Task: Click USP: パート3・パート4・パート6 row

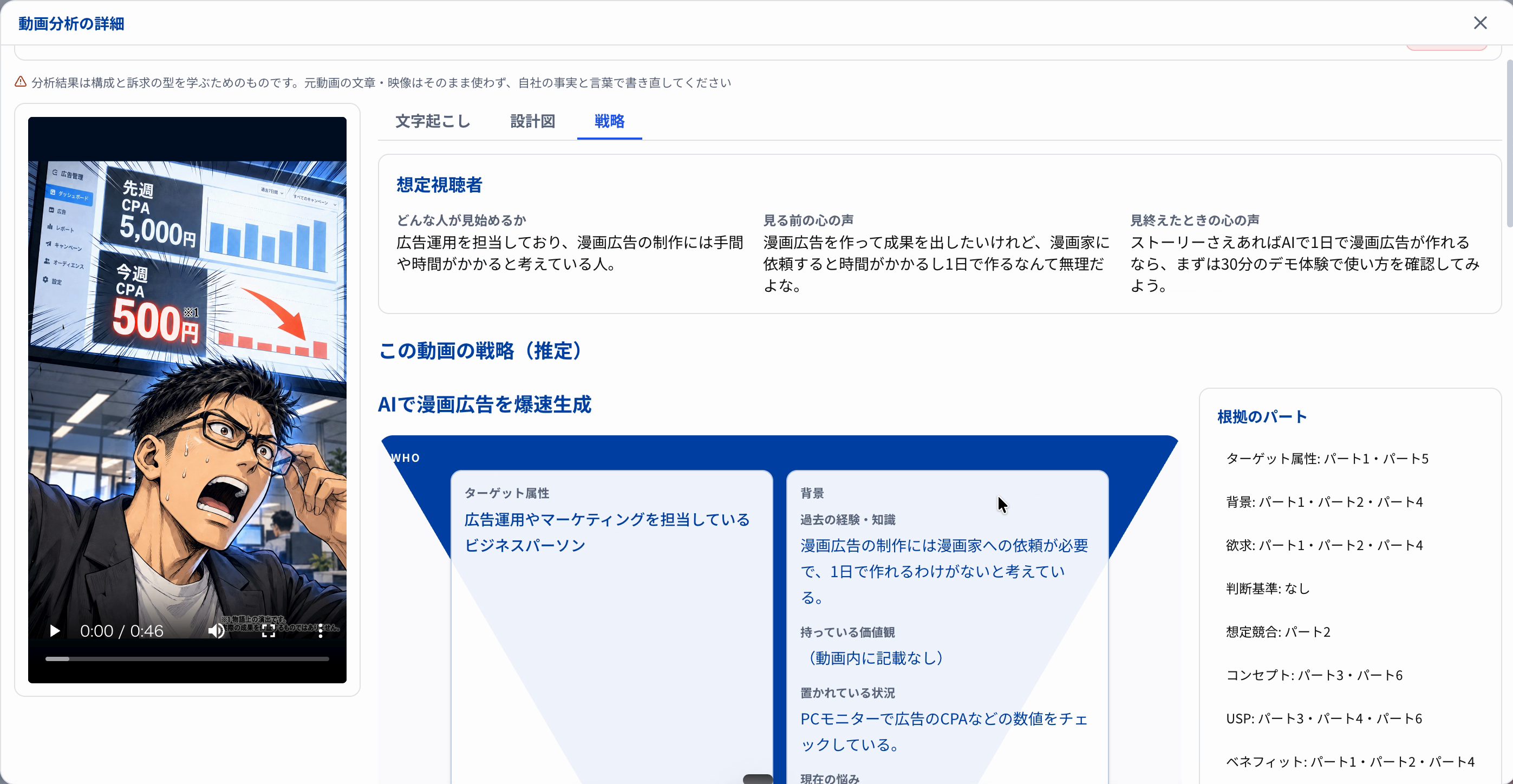Action: click(1325, 719)
